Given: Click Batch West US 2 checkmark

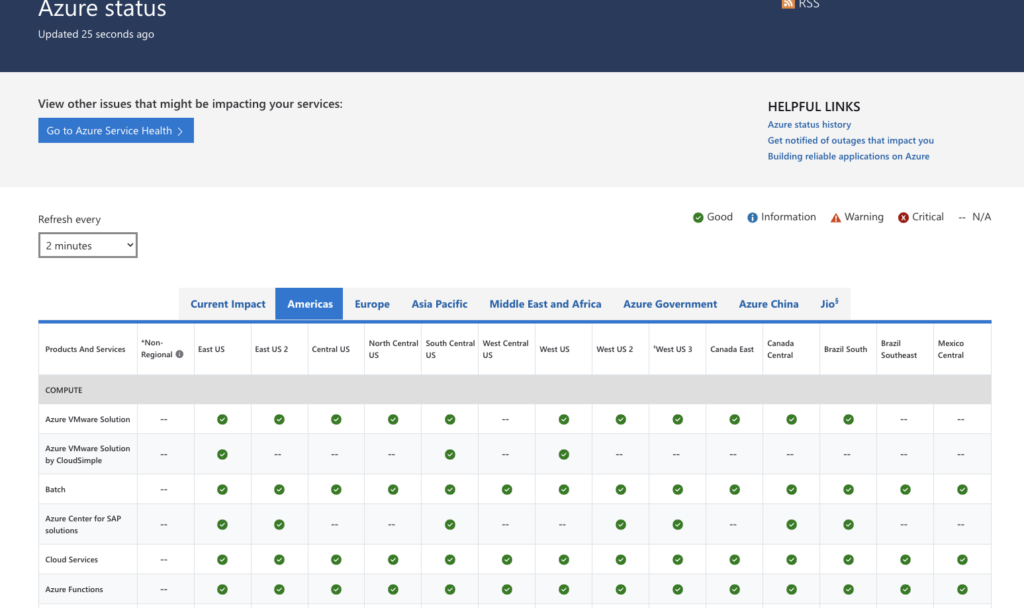Looking at the screenshot, I should click(x=620, y=489).
